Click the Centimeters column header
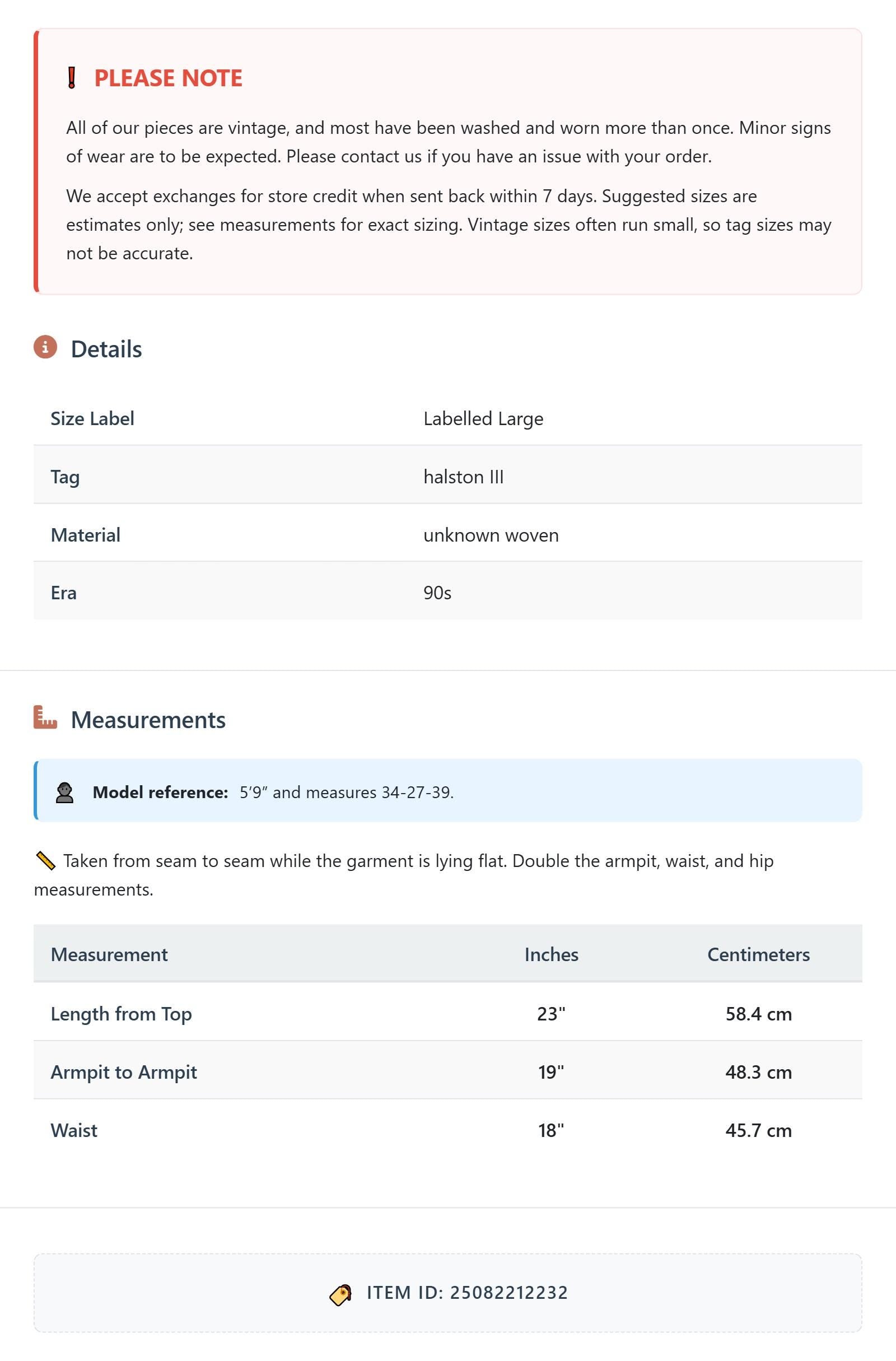The height and width of the screenshot is (1361, 896). tap(758, 954)
